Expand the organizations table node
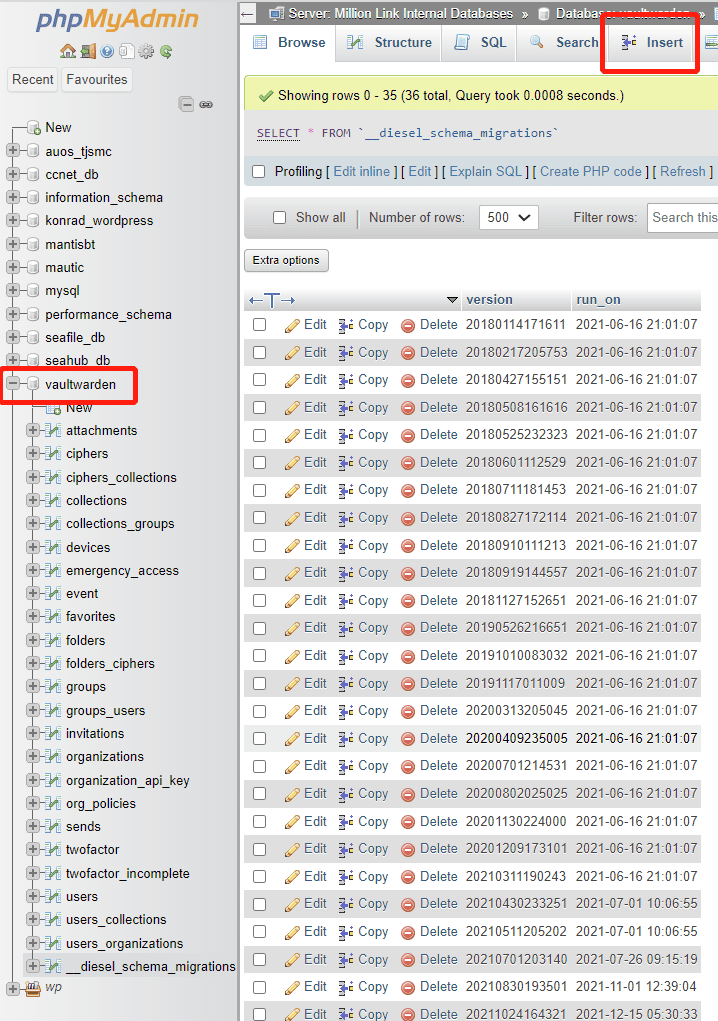 pos(33,756)
